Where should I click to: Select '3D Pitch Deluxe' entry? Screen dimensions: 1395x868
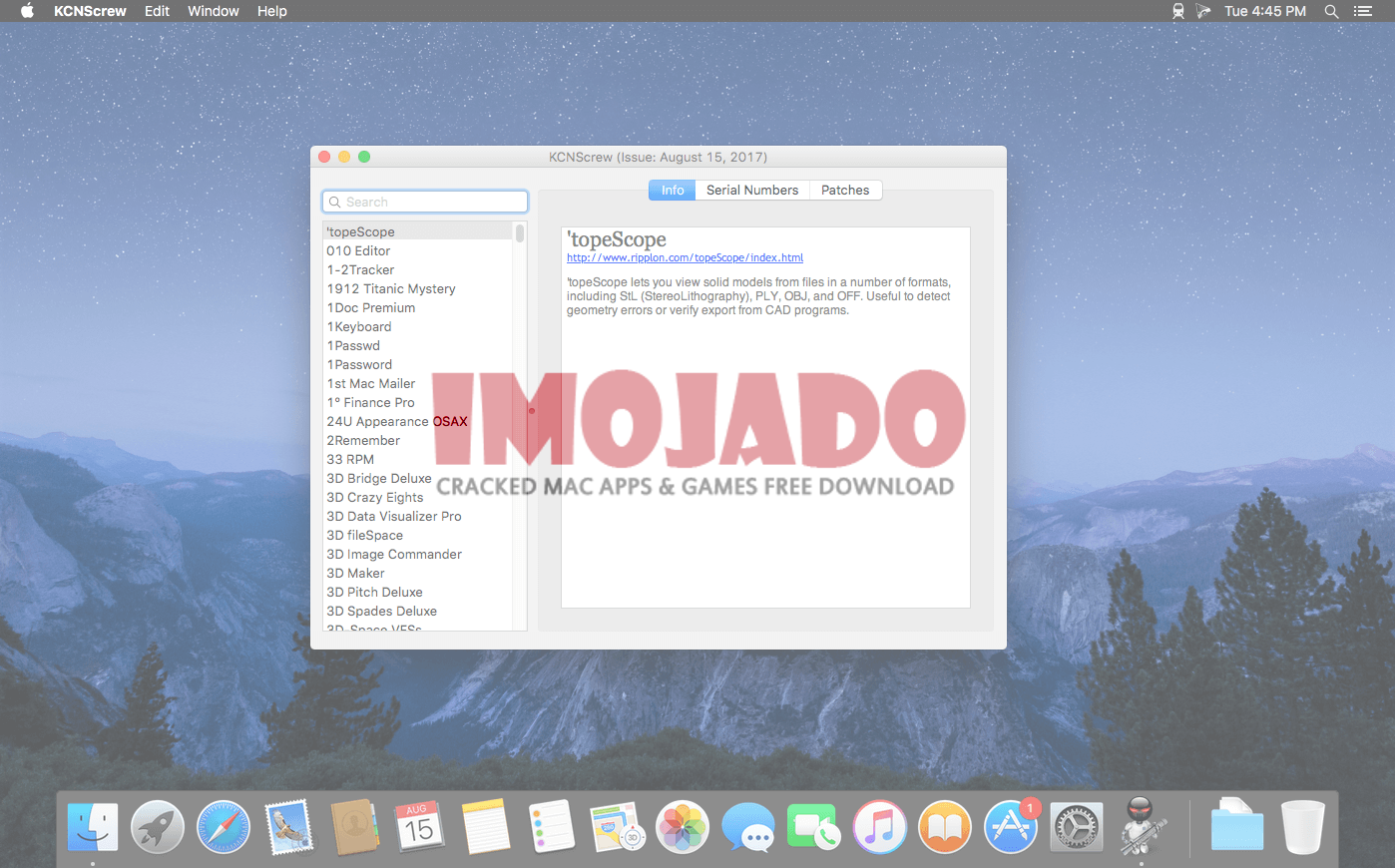click(417, 592)
